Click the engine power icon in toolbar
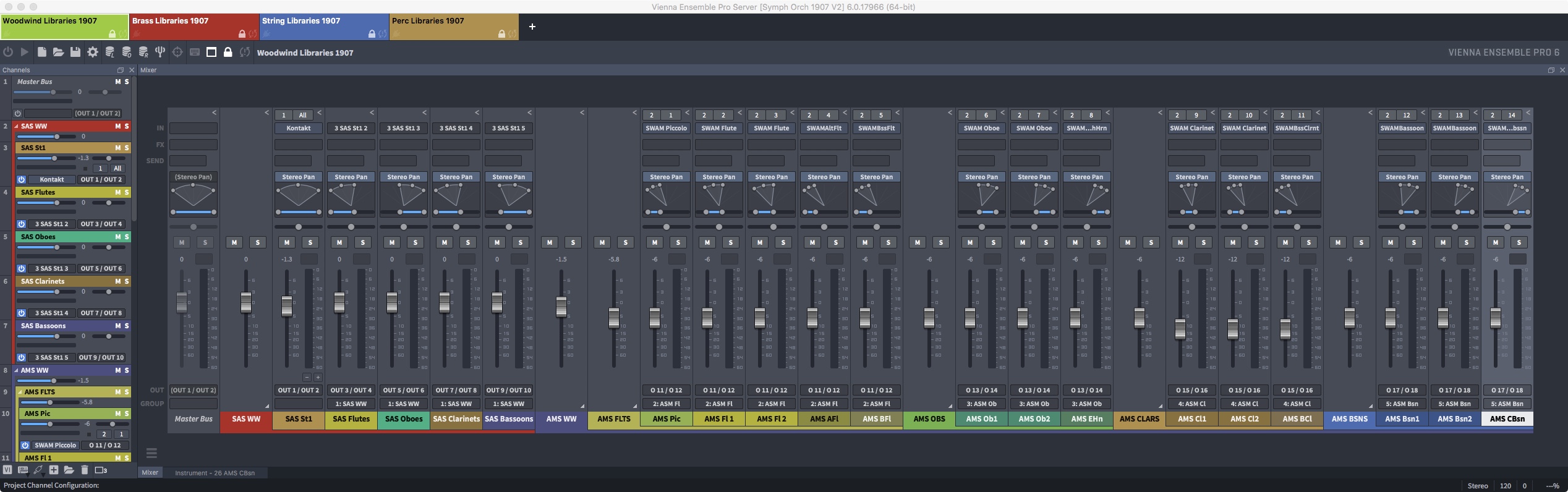1568x492 pixels. 8,53
